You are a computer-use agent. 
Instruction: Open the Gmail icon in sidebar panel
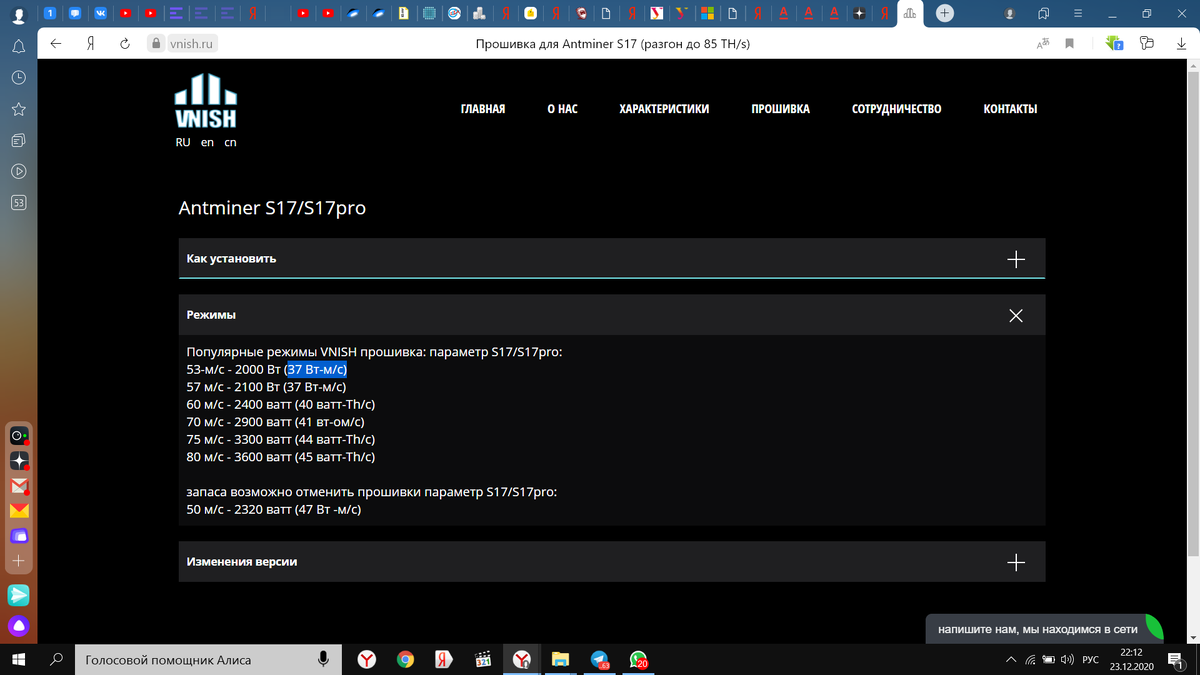(19, 486)
